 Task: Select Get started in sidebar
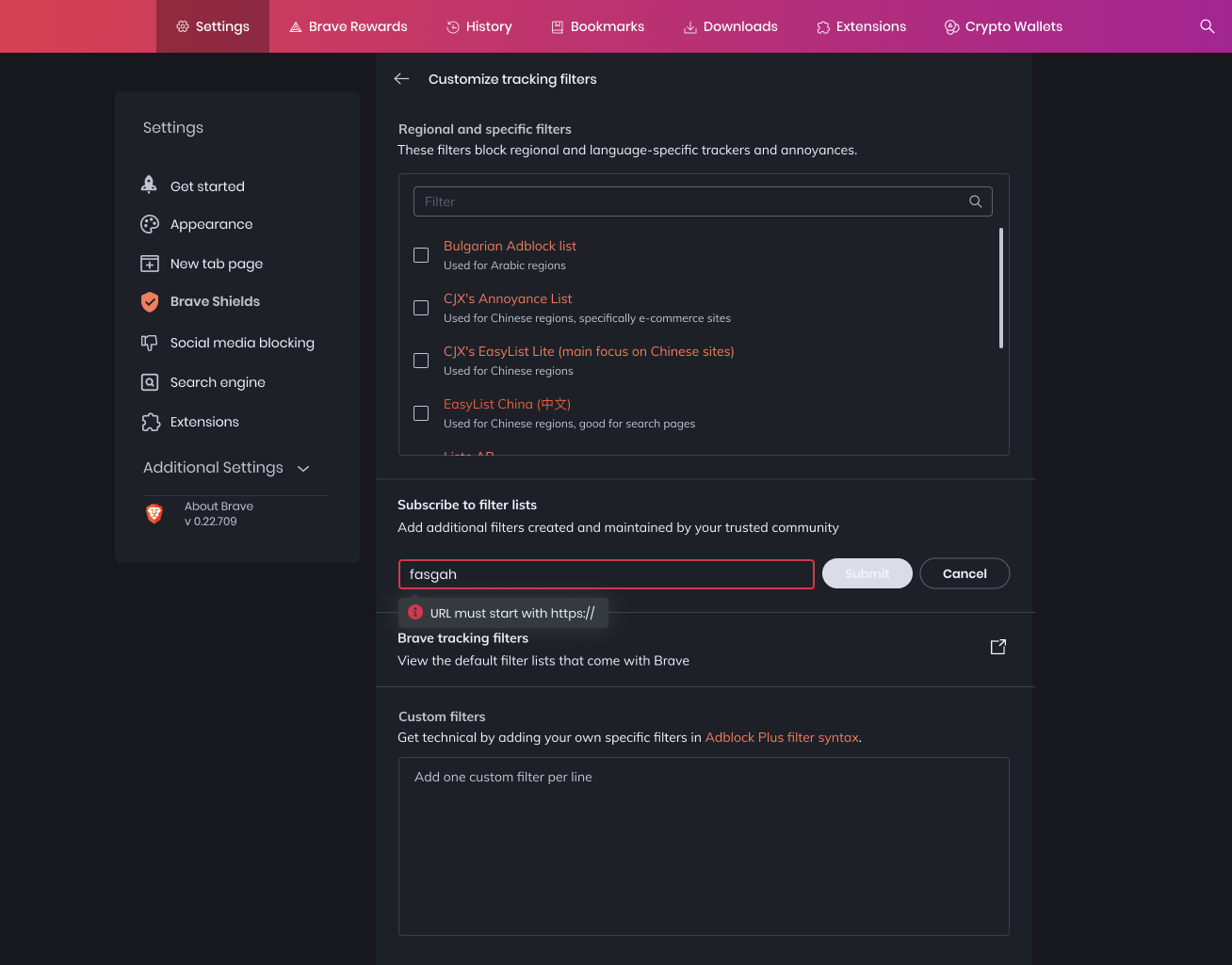[207, 186]
